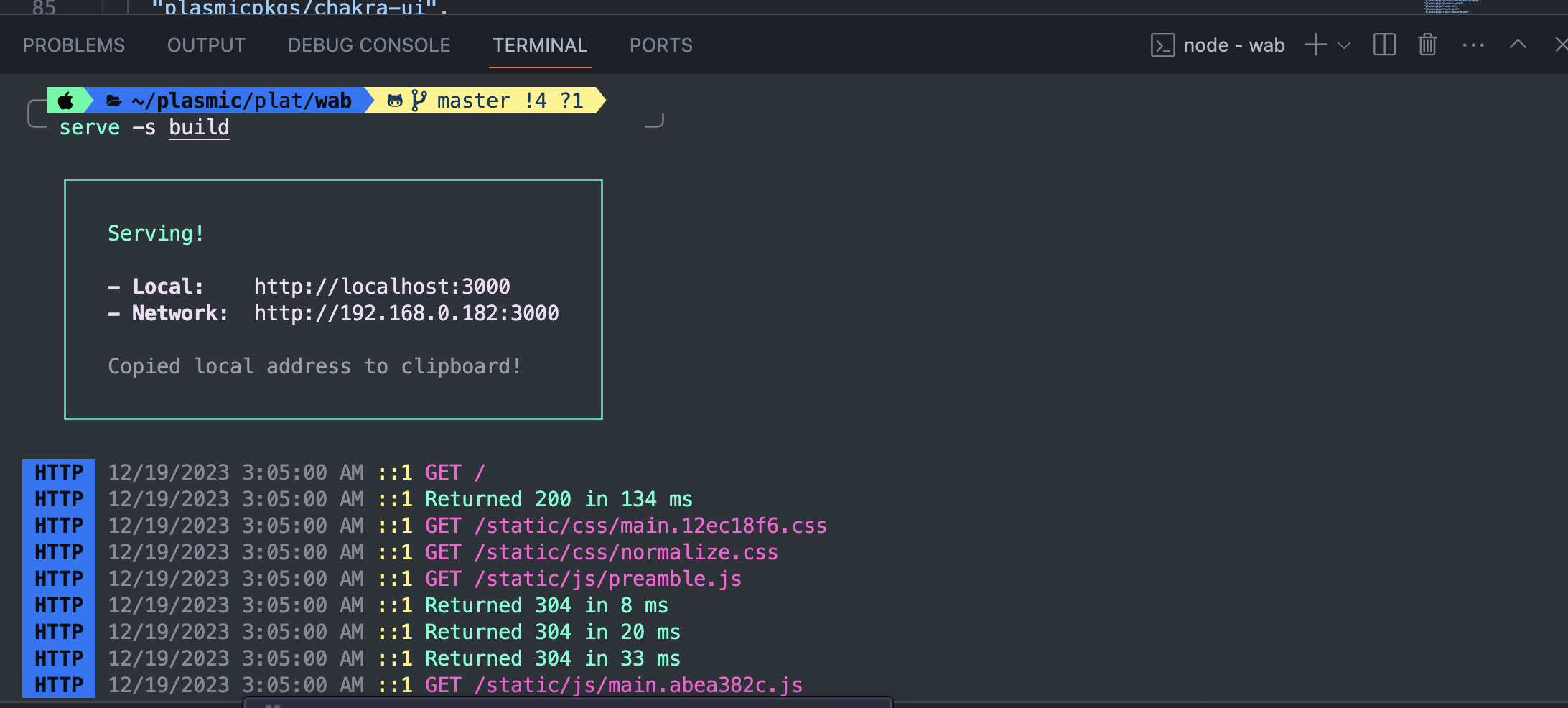Kill the terminal using the trash icon
Image resolution: width=1568 pixels, height=708 pixels.
1427,45
